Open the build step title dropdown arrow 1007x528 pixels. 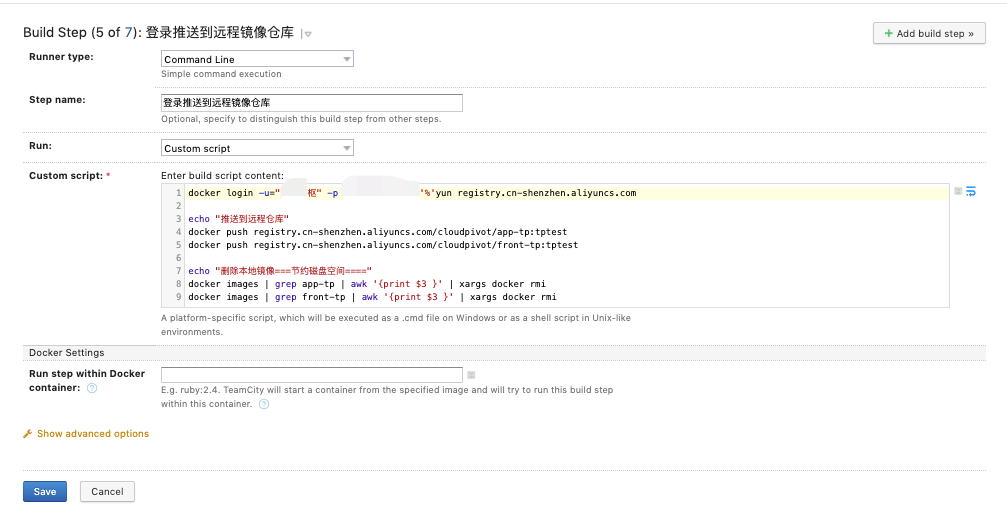click(307, 34)
